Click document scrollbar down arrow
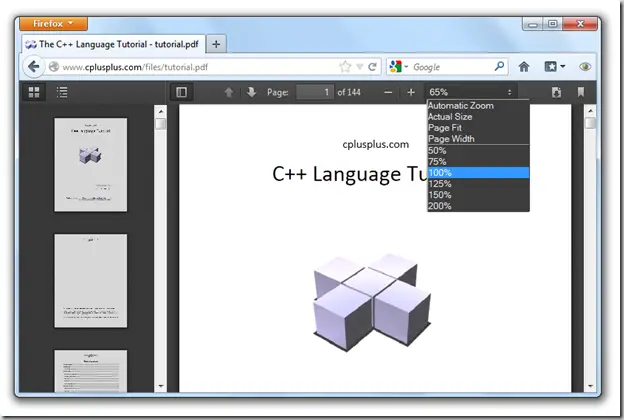This screenshot has width=624, height=420. (591, 386)
